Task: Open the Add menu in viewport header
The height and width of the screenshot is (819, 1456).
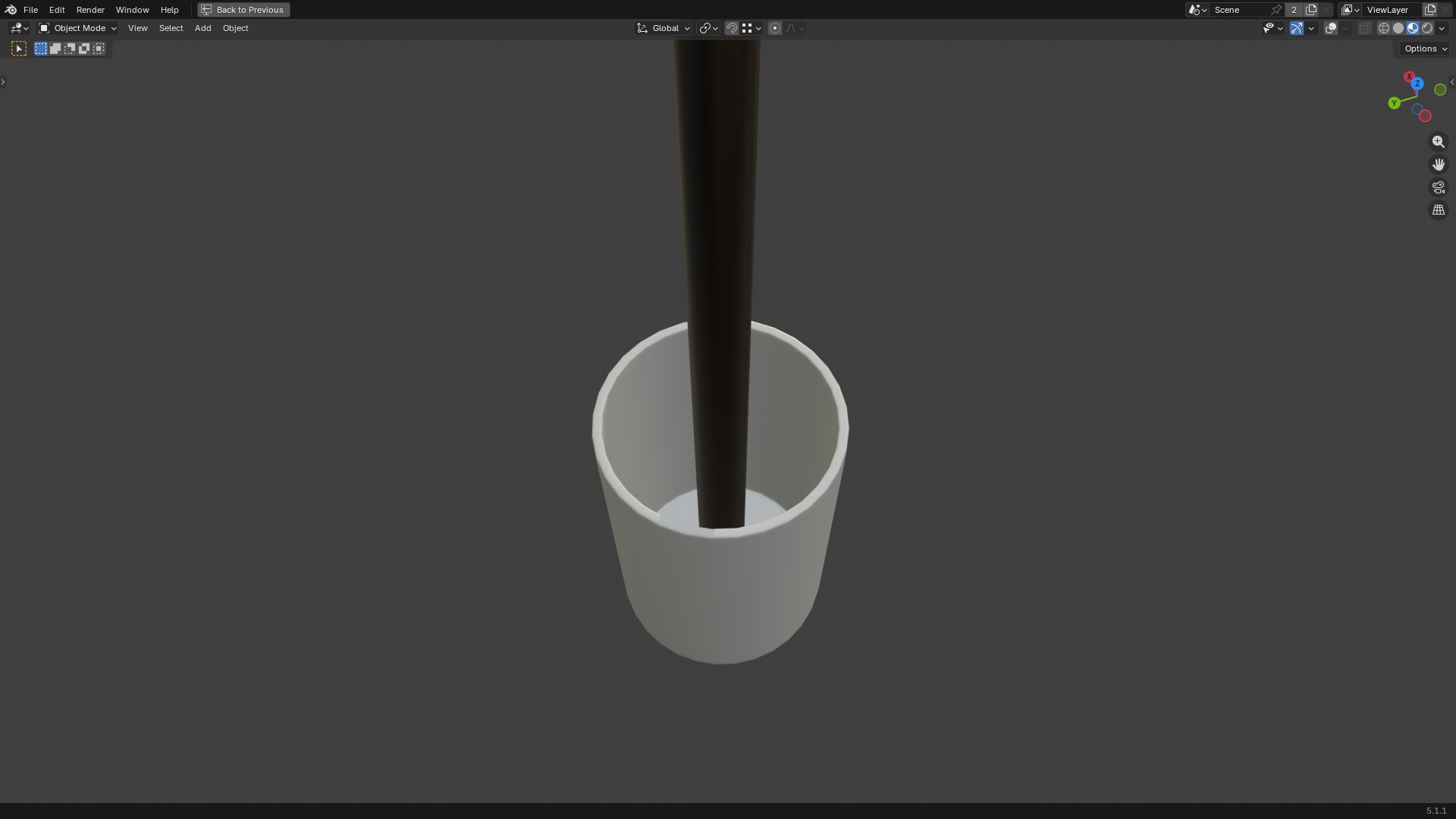Action: point(202,28)
